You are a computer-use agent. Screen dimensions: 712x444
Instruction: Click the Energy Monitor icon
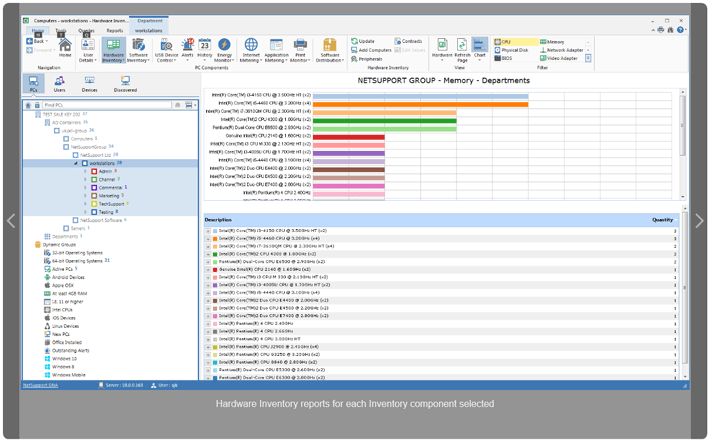pos(224,50)
